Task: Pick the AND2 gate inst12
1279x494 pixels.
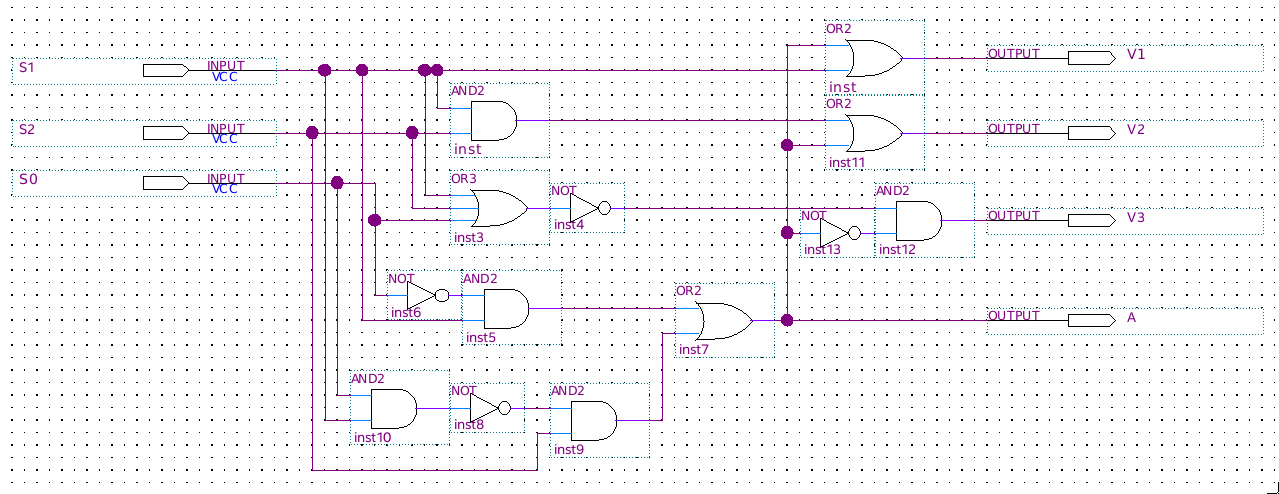Action: [x=918, y=221]
